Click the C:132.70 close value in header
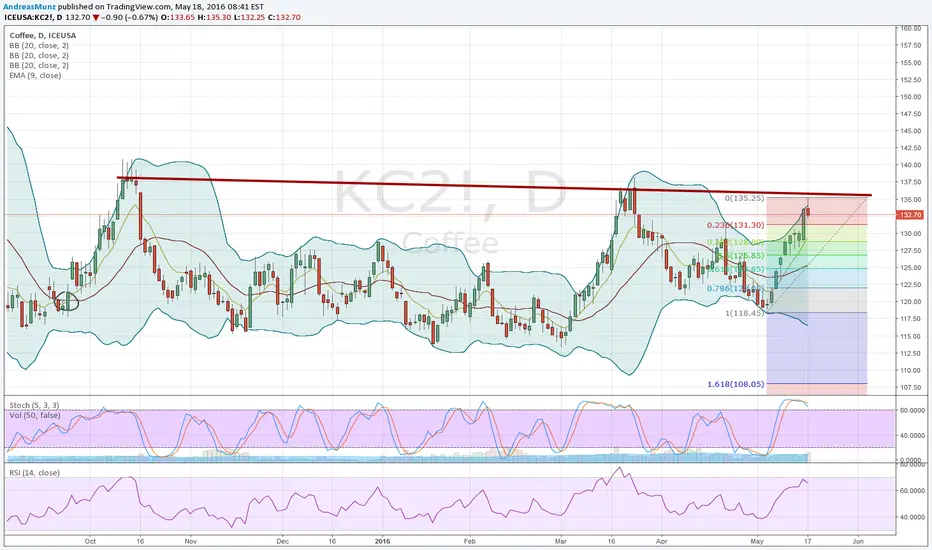The height and width of the screenshot is (550, 932). click(284, 17)
